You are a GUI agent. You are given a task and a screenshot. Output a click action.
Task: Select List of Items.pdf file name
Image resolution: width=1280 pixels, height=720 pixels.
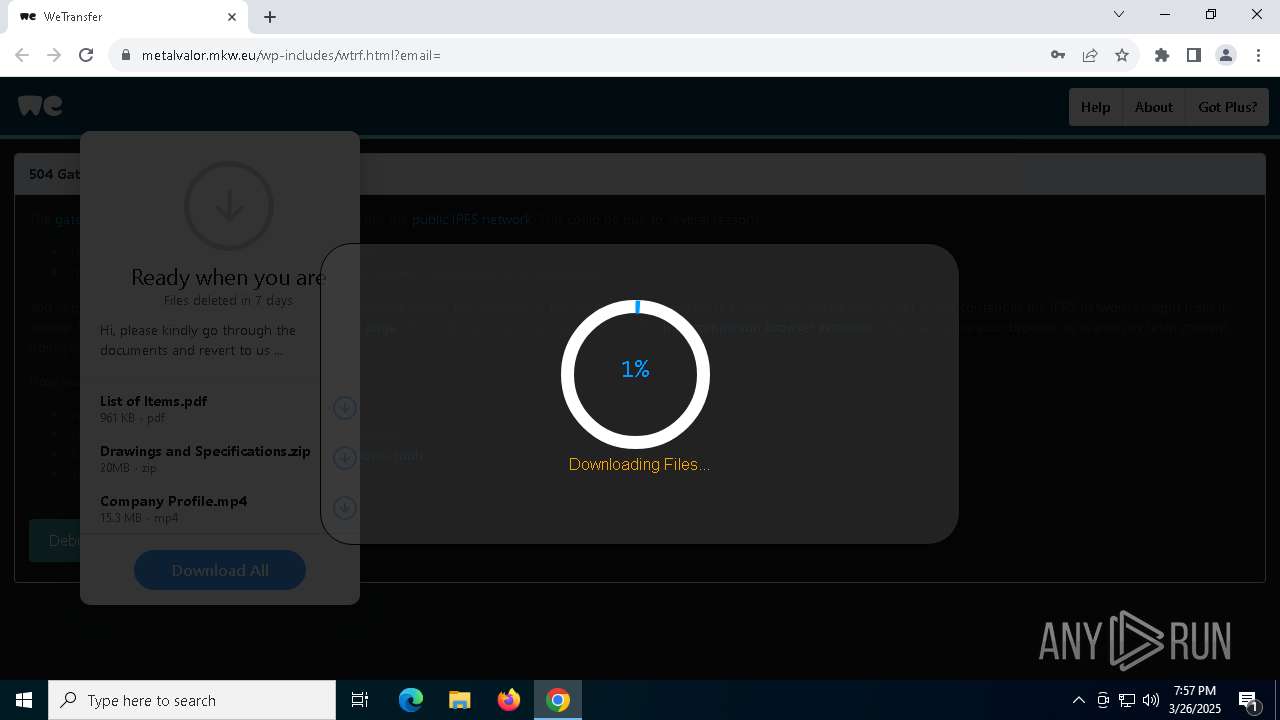153,401
